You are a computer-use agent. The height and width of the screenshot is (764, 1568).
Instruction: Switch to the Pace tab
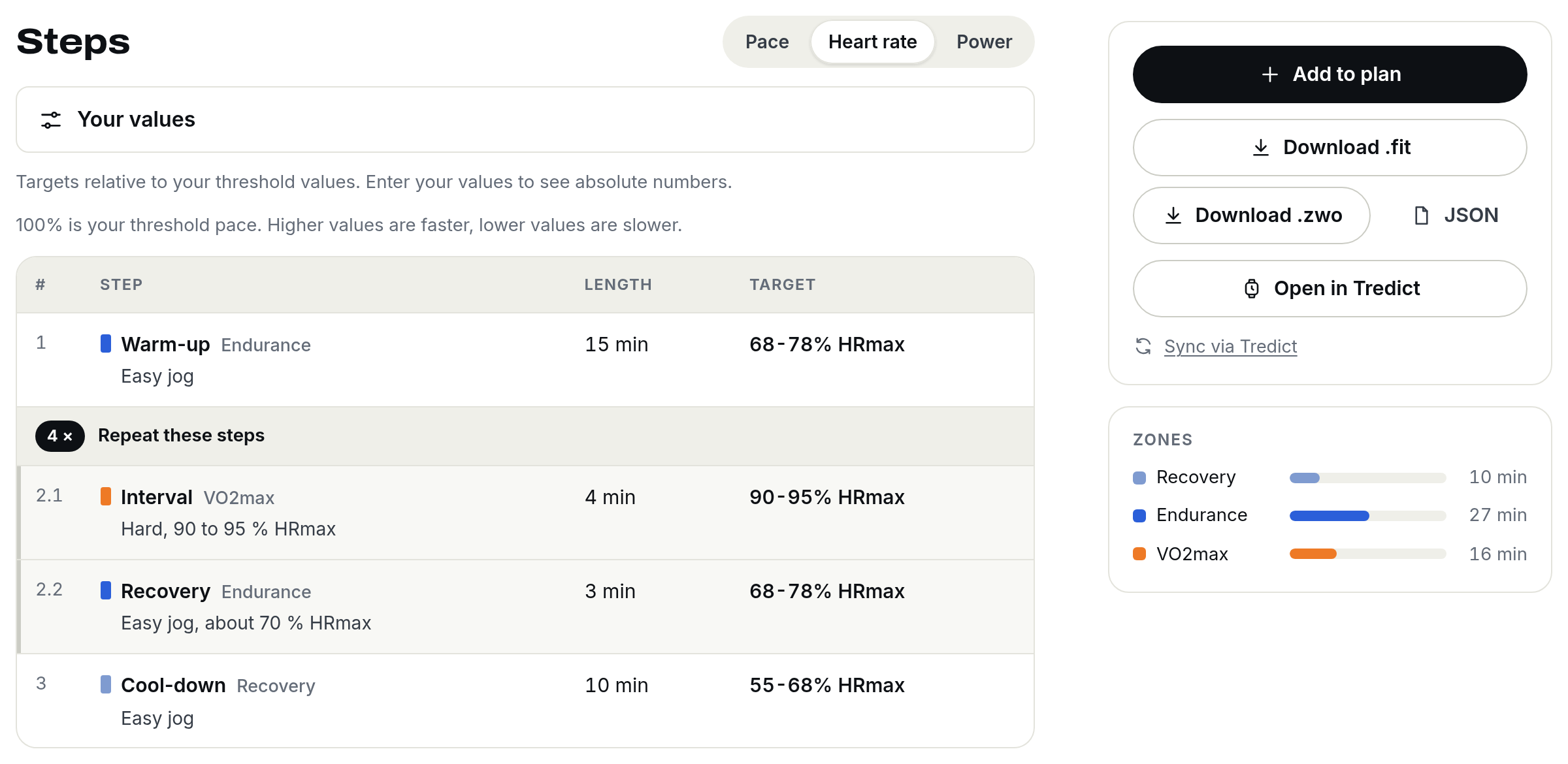pyautogui.click(x=767, y=42)
